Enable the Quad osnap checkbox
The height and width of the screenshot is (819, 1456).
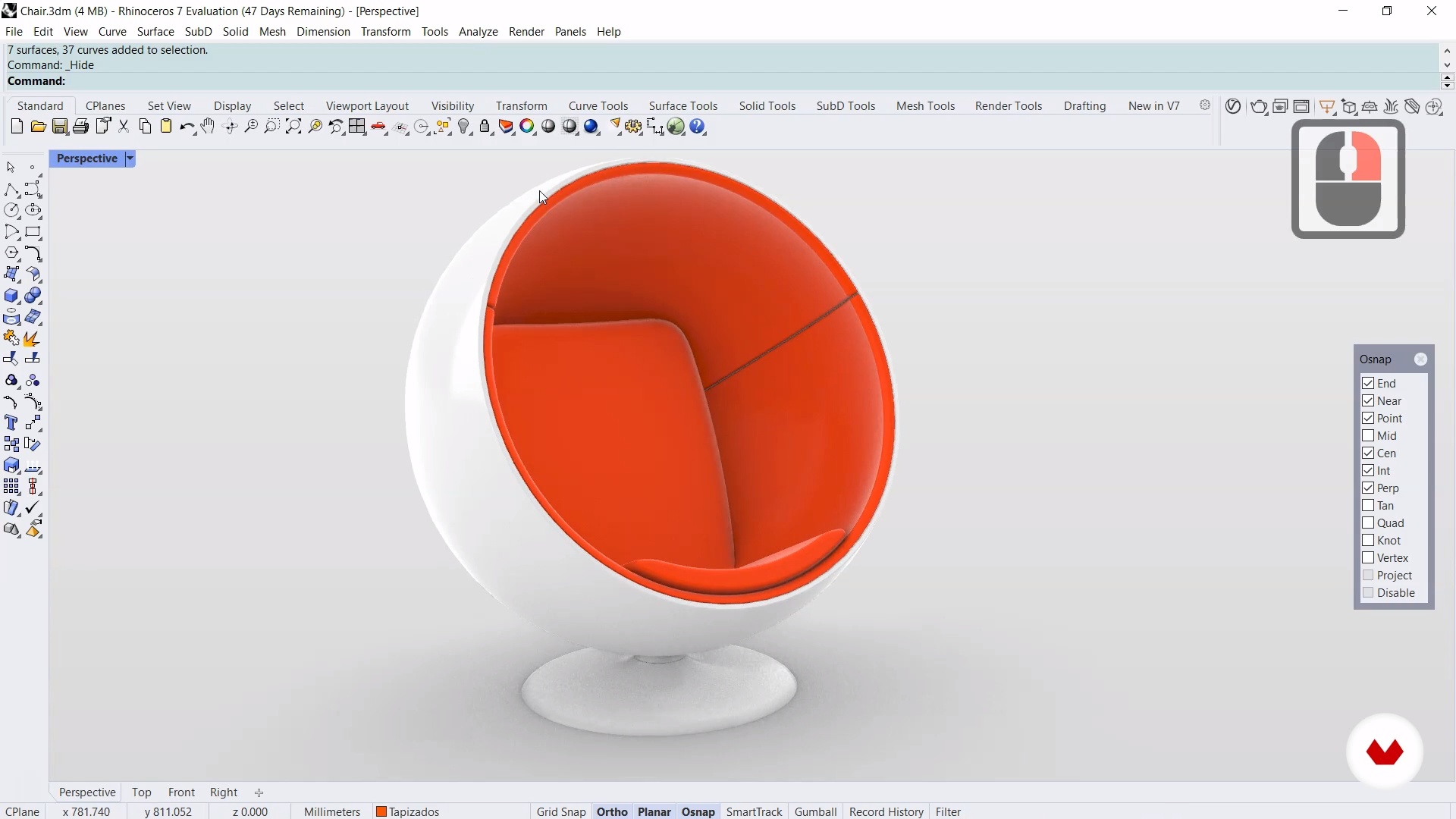point(1368,522)
